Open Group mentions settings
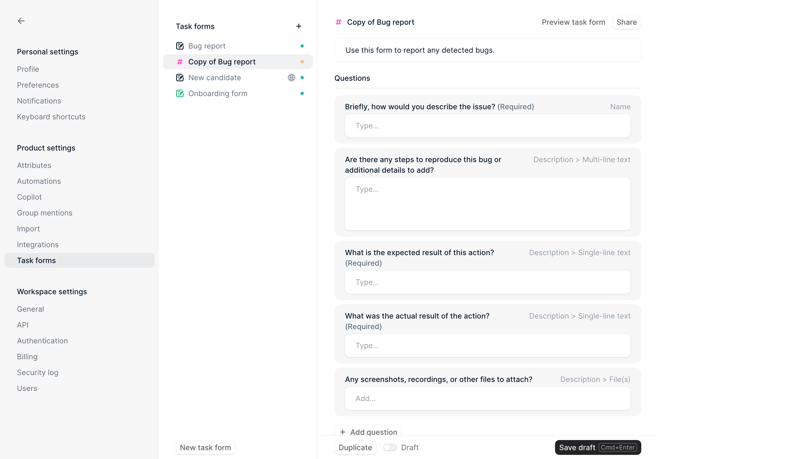 pos(44,213)
